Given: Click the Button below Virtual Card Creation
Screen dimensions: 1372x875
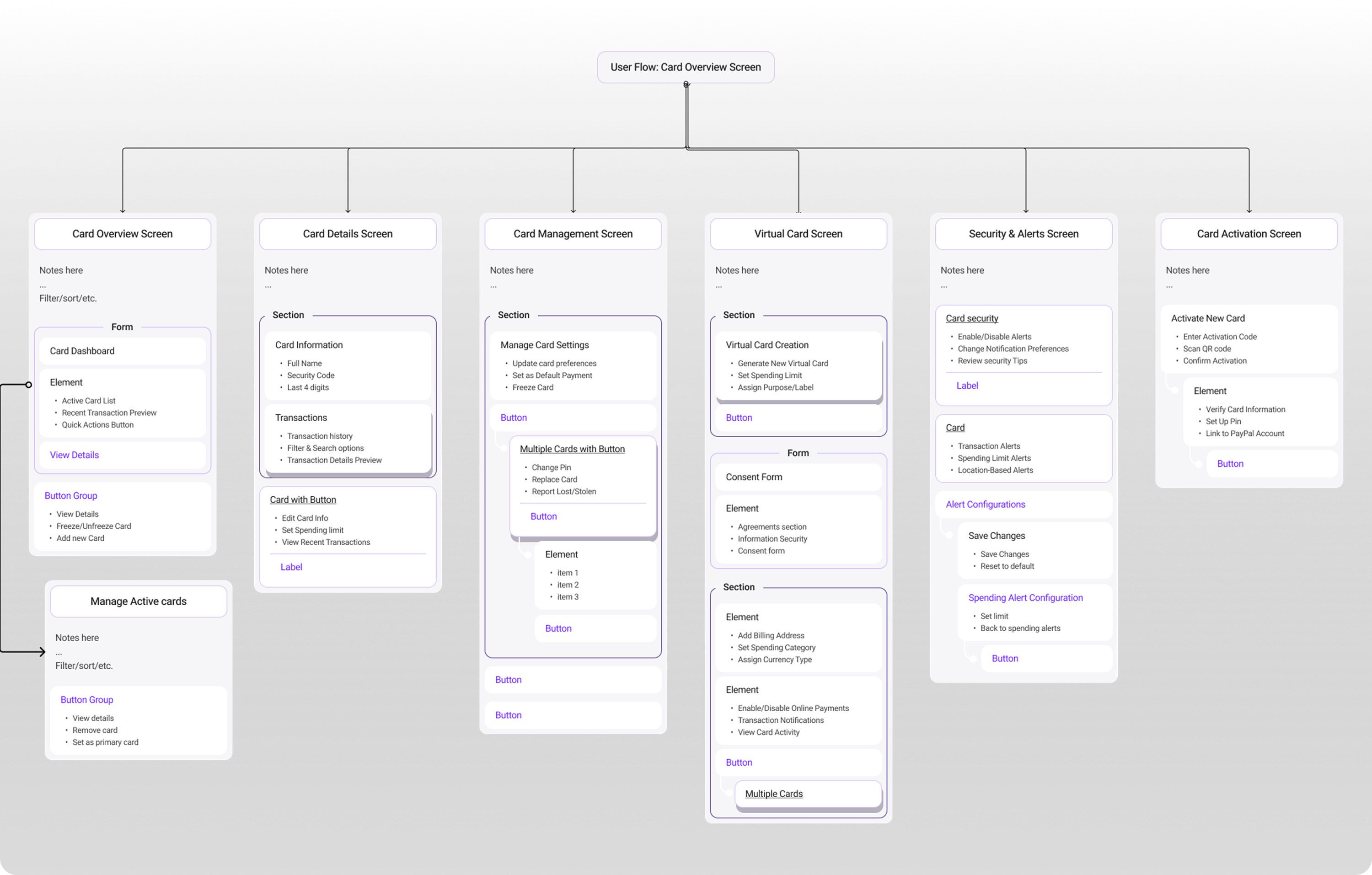Looking at the screenshot, I should pyautogui.click(x=739, y=417).
